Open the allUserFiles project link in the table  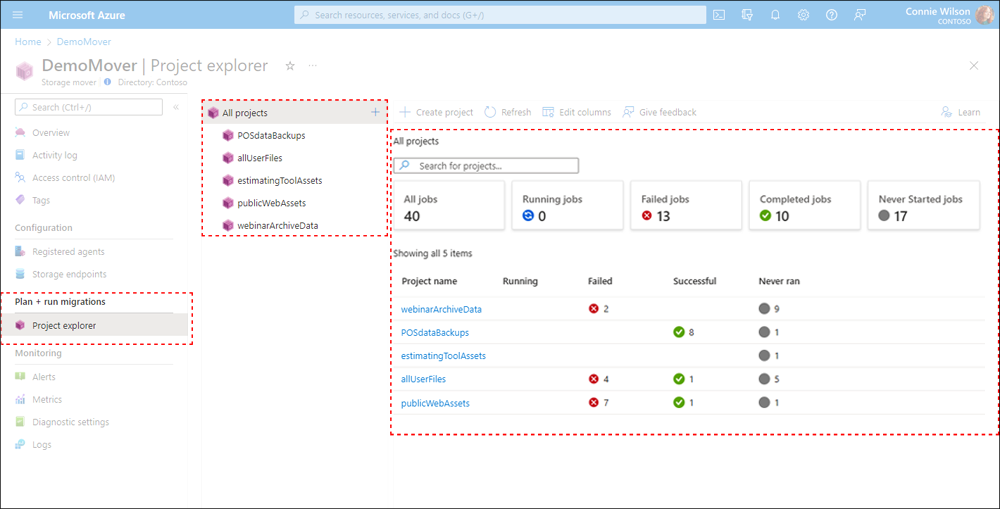pos(423,379)
